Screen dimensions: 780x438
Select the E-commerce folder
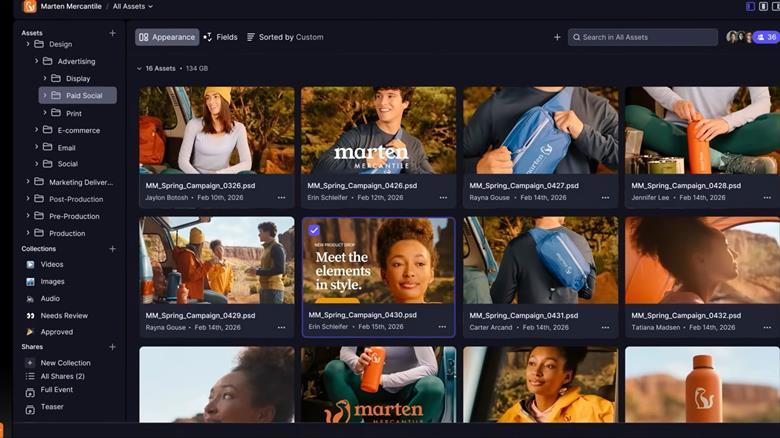(78, 130)
